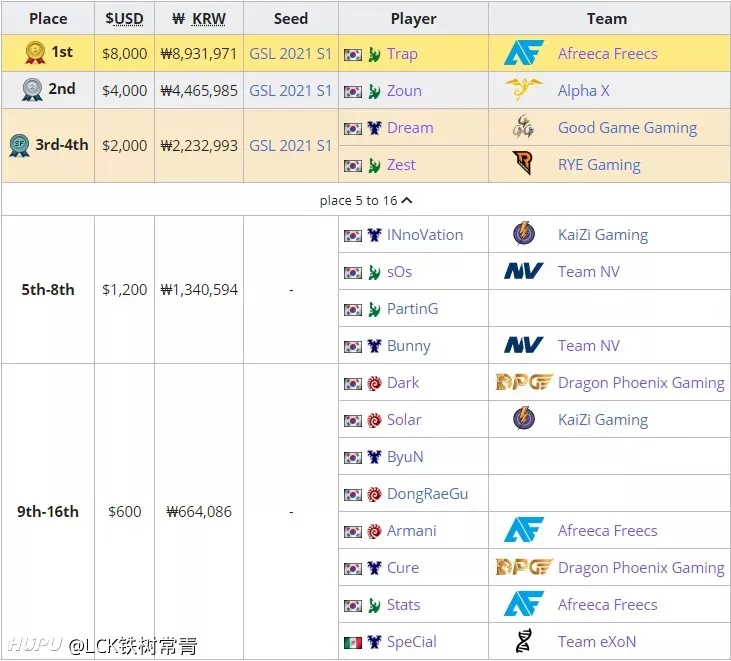
Task: Click KaiZi Gaming logo in Solar's row
Action: click(x=524, y=419)
